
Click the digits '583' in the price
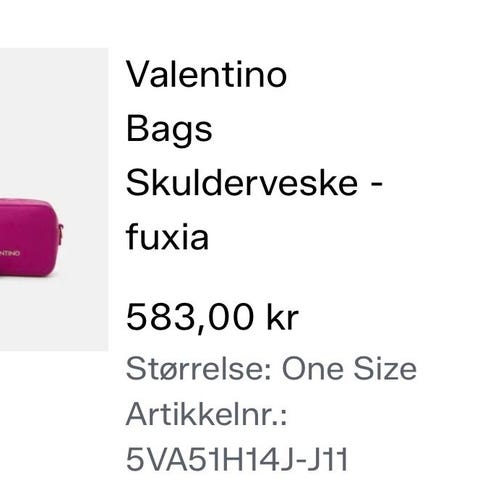point(161,316)
